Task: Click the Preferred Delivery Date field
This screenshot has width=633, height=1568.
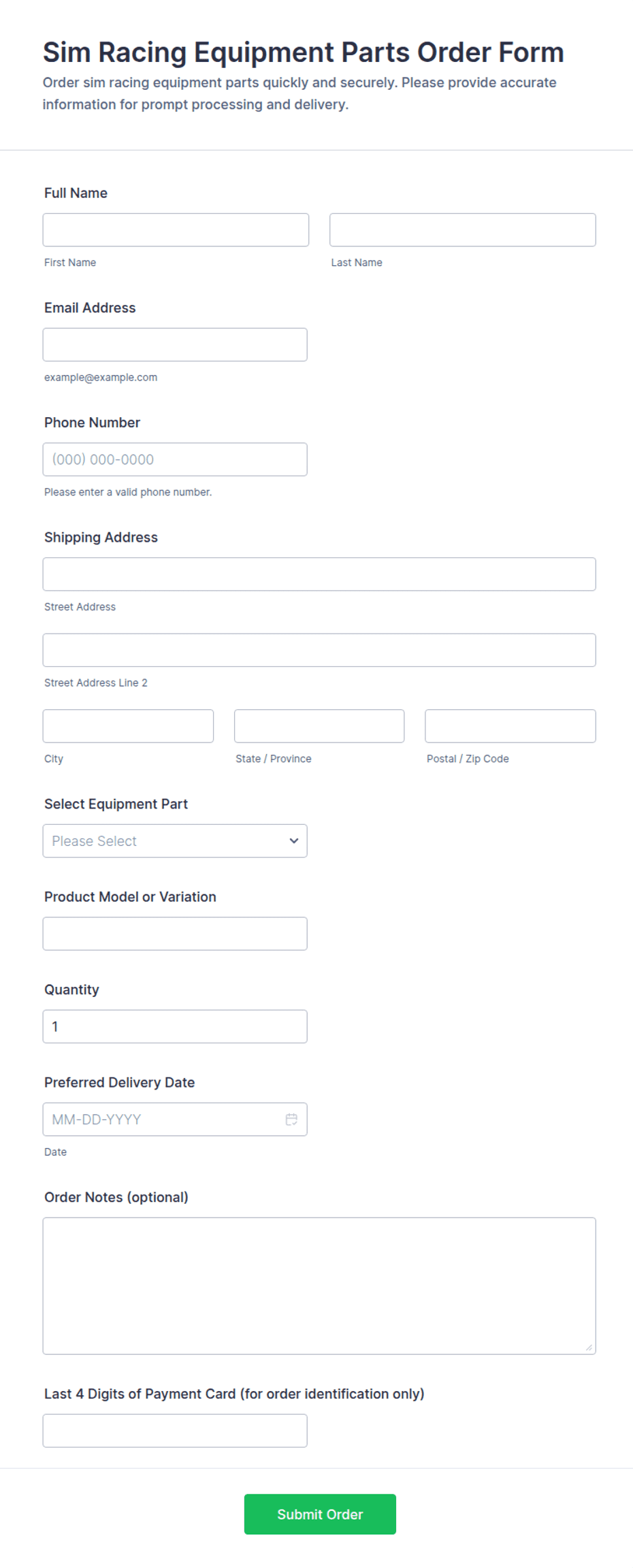Action: click(163, 1119)
